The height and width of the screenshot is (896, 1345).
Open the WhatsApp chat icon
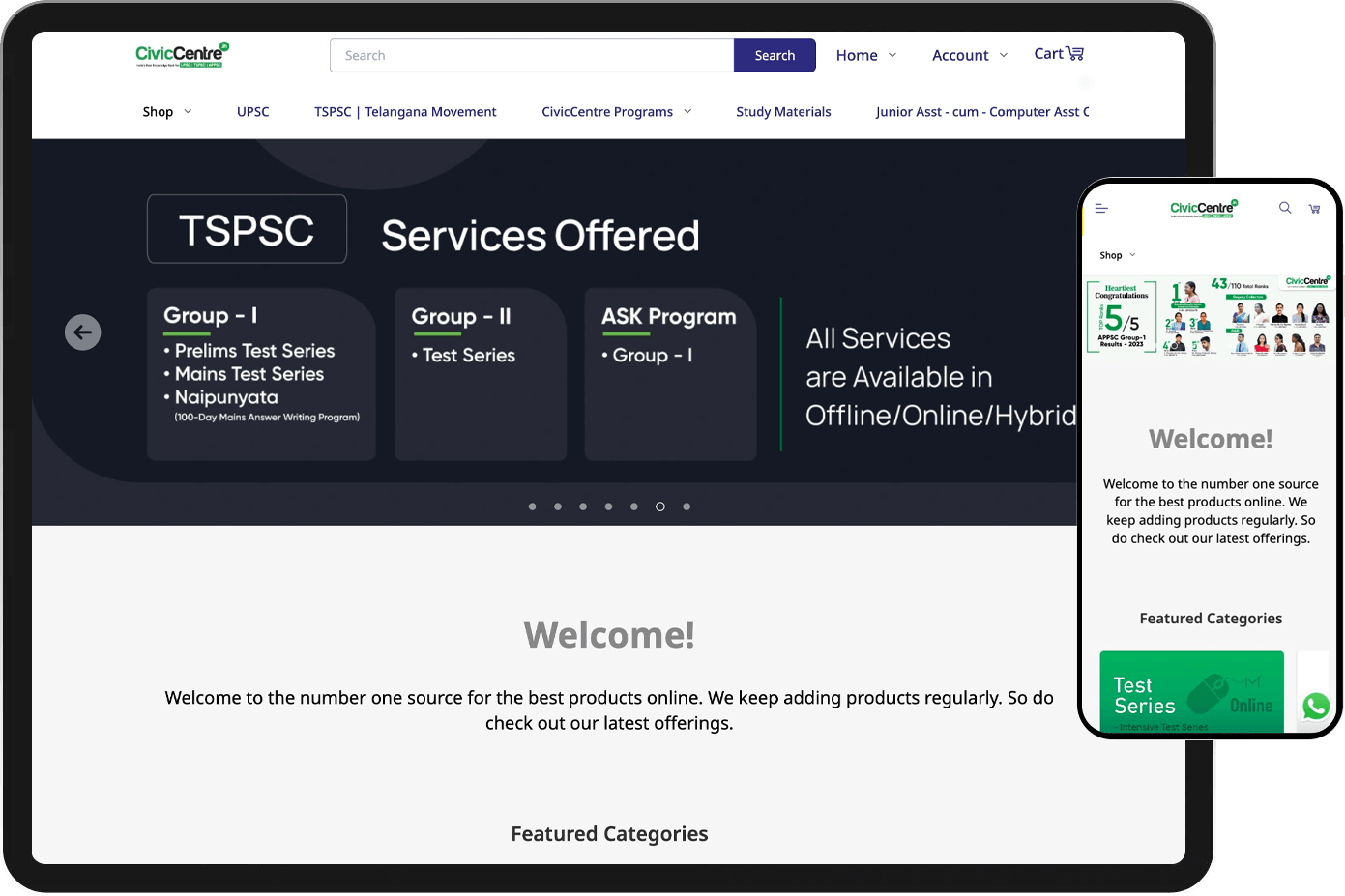[x=1315, y=707]
